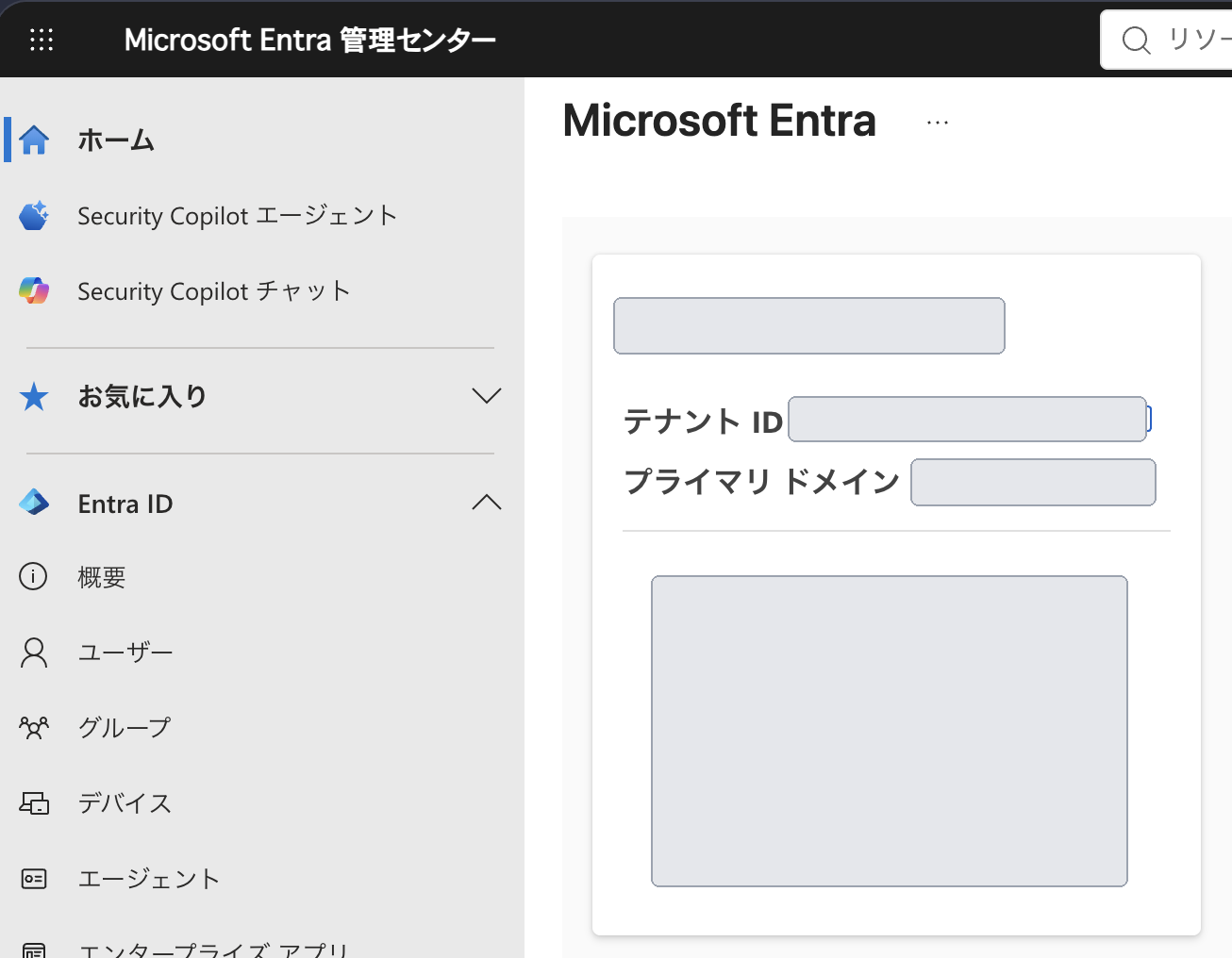Click the デバイス devices icon
Screen dimensions: 1232x958
pyautogui.click(x=34, y=802)
